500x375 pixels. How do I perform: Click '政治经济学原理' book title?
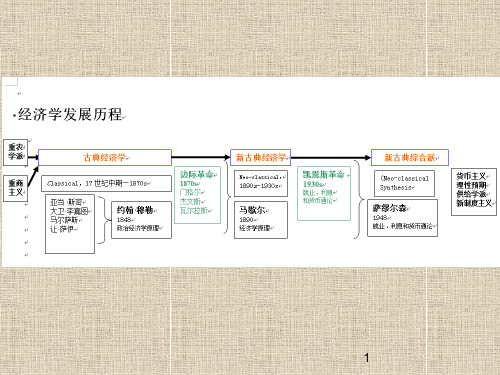pos(138,228)
